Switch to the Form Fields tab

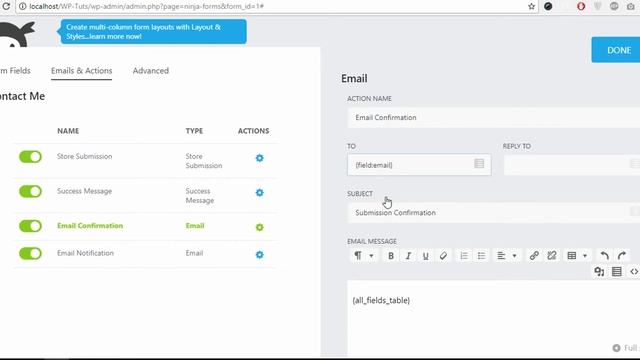click(x=15, y=71)
